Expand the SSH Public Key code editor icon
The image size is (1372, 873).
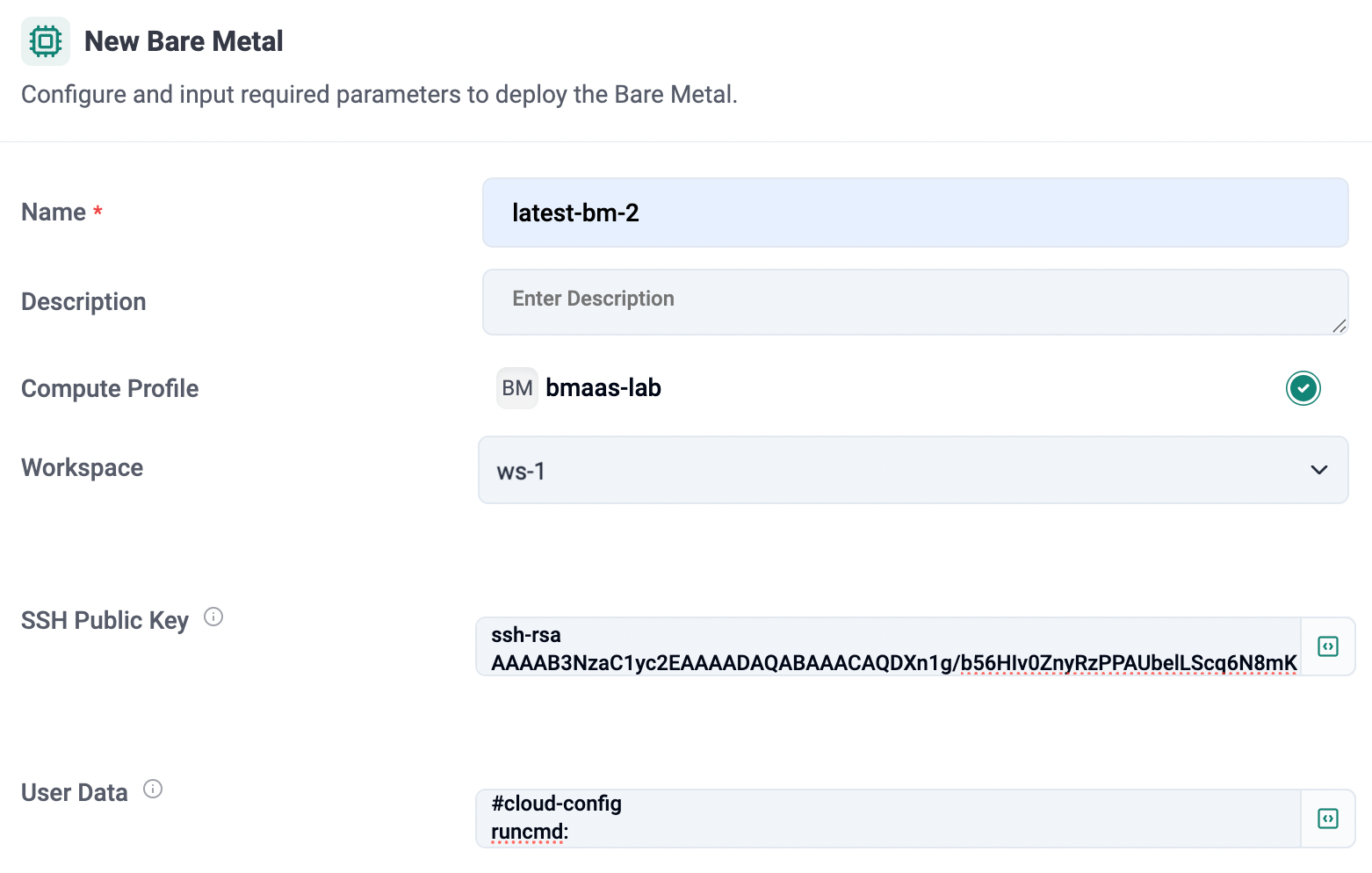(1328, 646)
